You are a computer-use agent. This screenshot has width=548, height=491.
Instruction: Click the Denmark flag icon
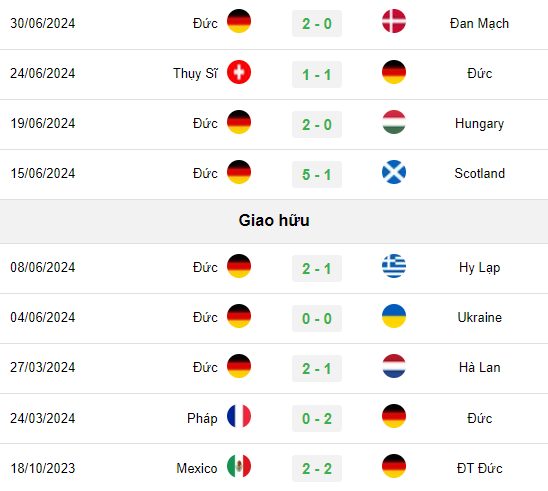click(394, 21)
